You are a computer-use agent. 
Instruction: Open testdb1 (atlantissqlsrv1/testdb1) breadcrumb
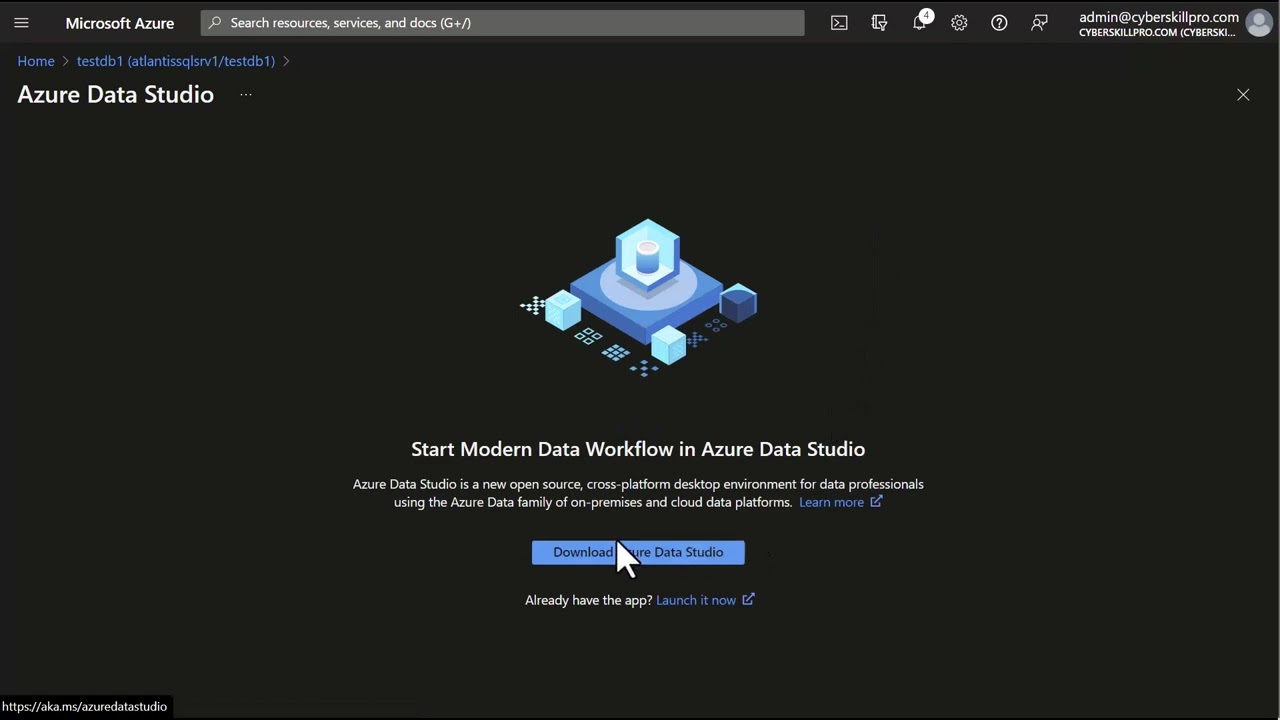point(176,61)
